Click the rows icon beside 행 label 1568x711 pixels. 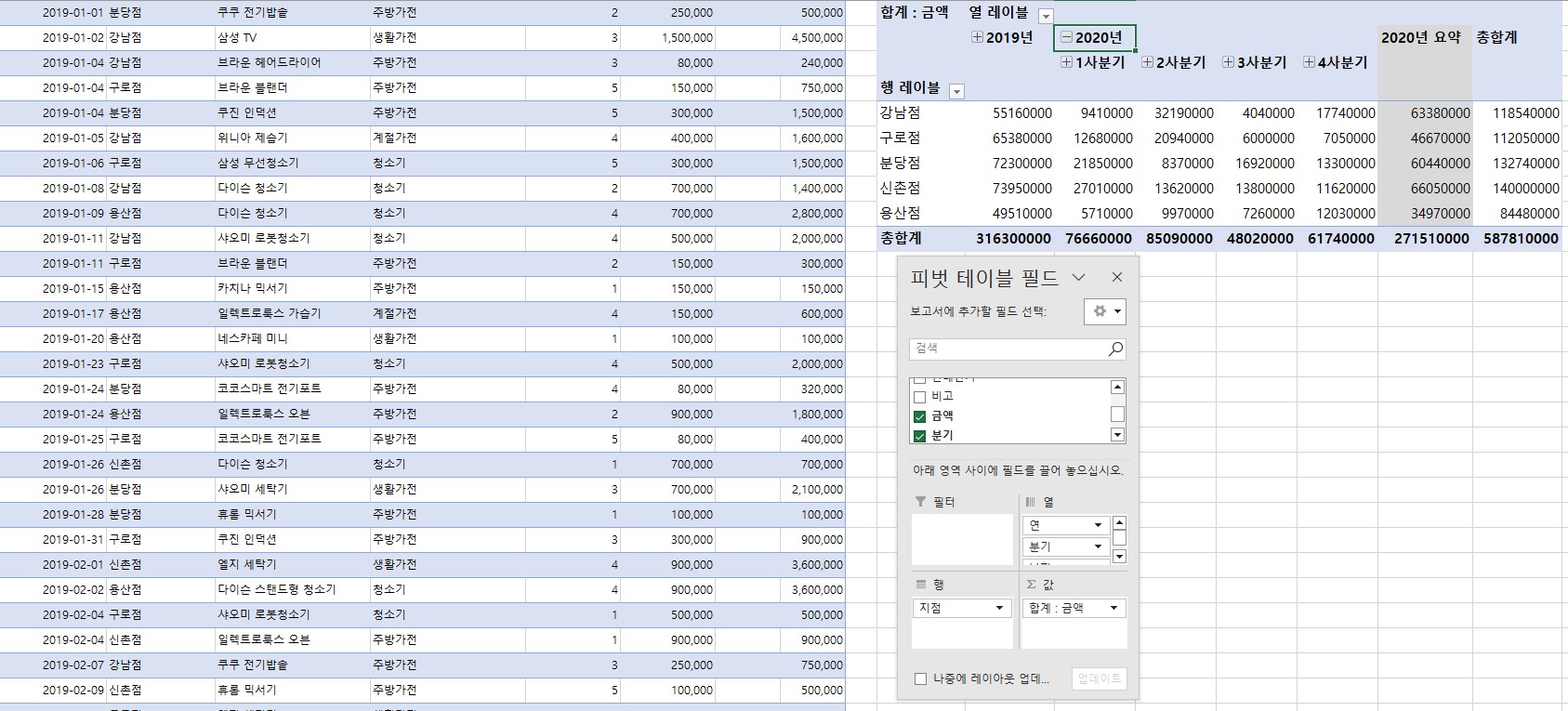click(921, 585)
